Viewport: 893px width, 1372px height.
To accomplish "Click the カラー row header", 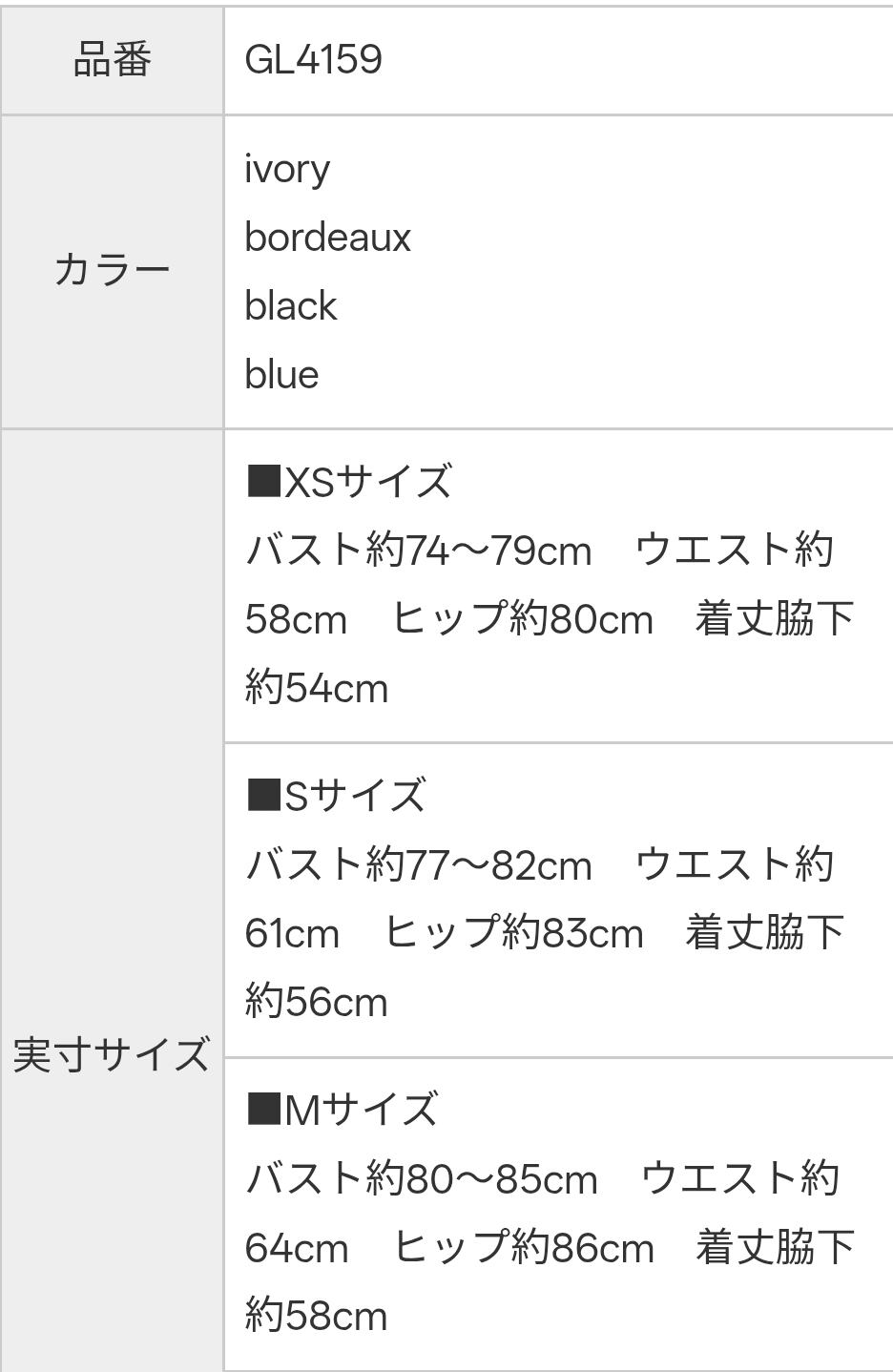I will coord(112,271).
